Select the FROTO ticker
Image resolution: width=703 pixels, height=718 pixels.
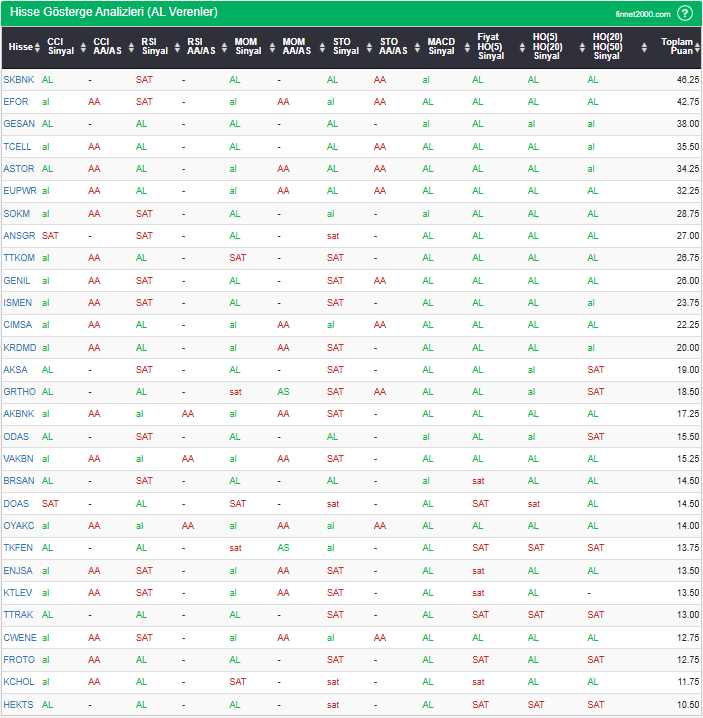click(18, 659)
